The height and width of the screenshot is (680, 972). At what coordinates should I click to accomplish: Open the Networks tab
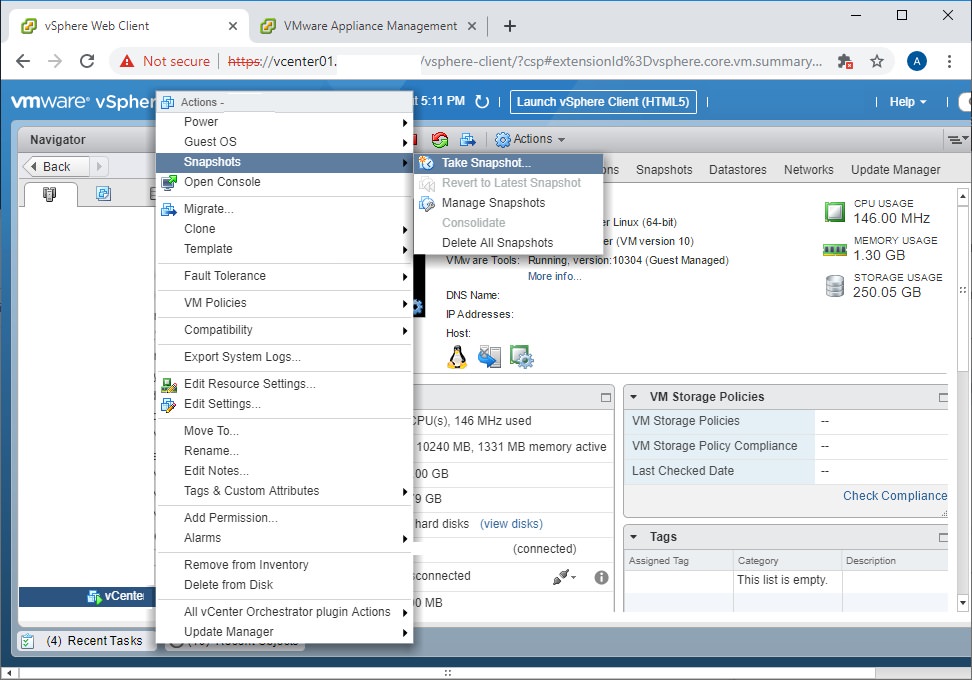808,170
